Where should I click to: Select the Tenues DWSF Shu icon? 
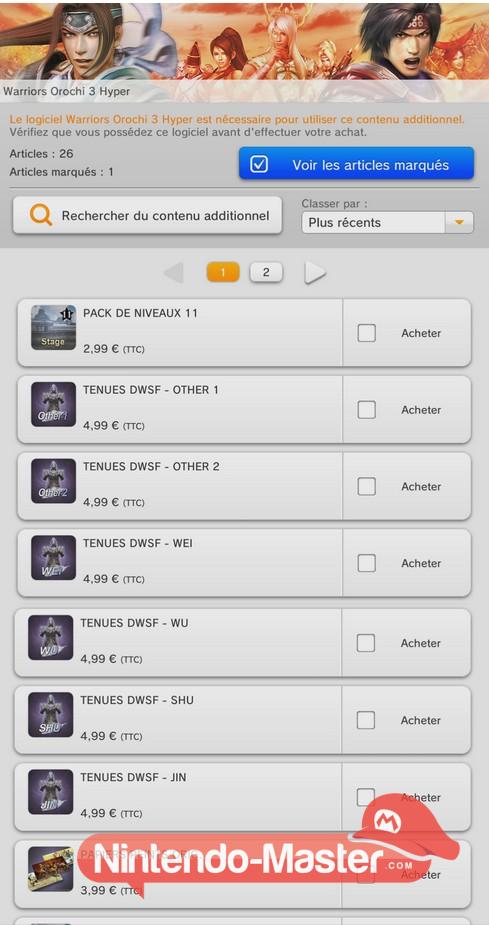coord(51,715)
